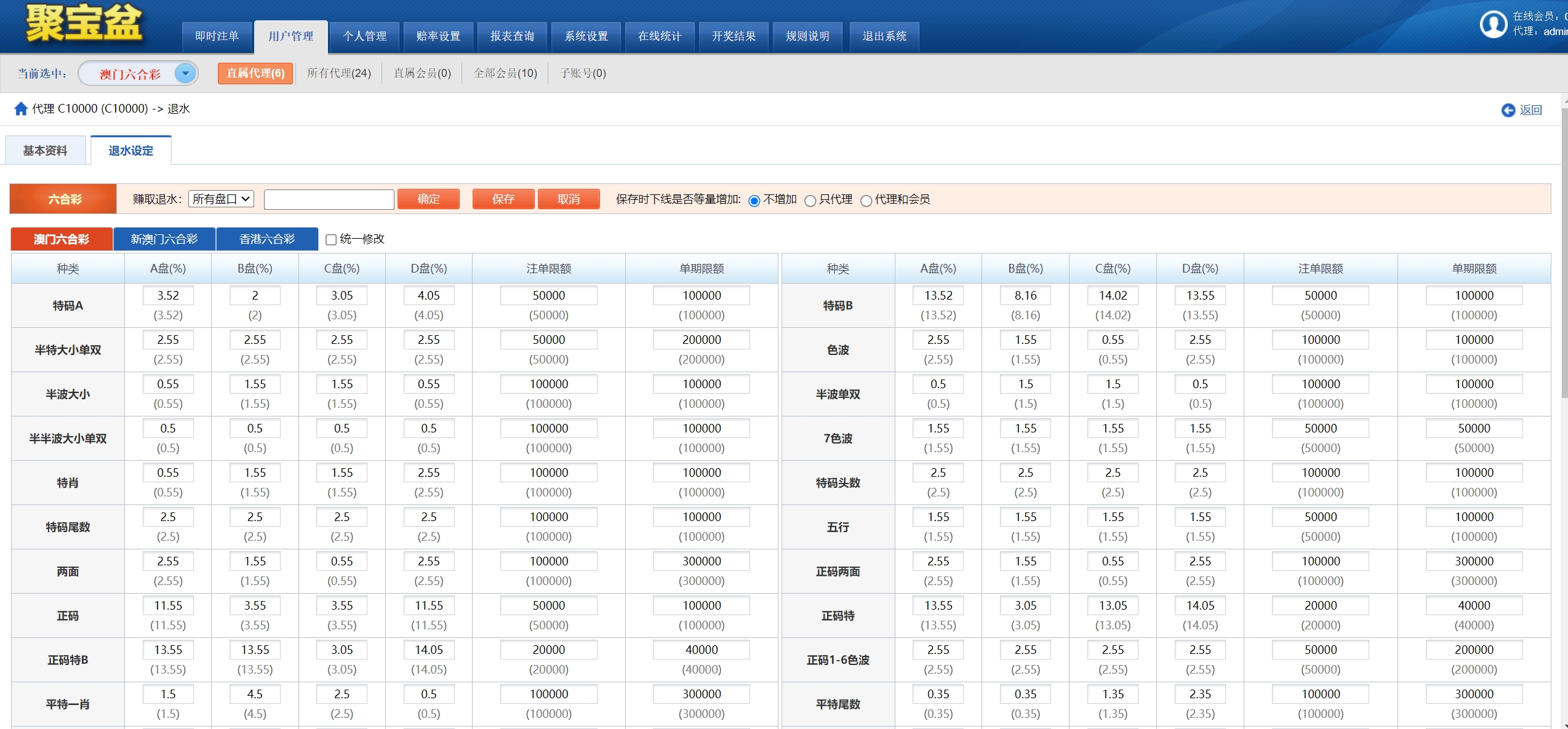
Task: Edit 特码A A盘 field showing 3.52
Action: [168, 295]
